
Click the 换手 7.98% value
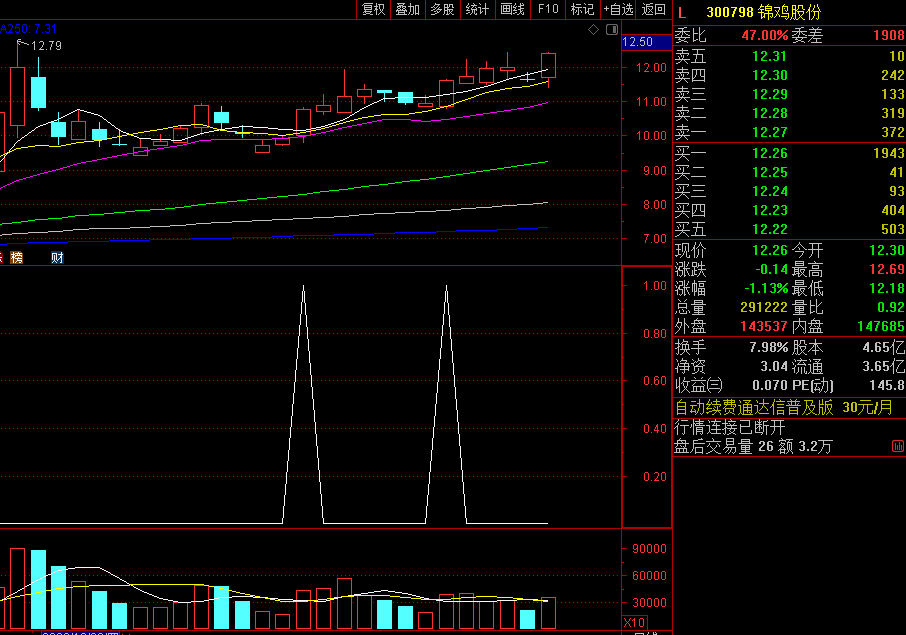click(769, 347)
